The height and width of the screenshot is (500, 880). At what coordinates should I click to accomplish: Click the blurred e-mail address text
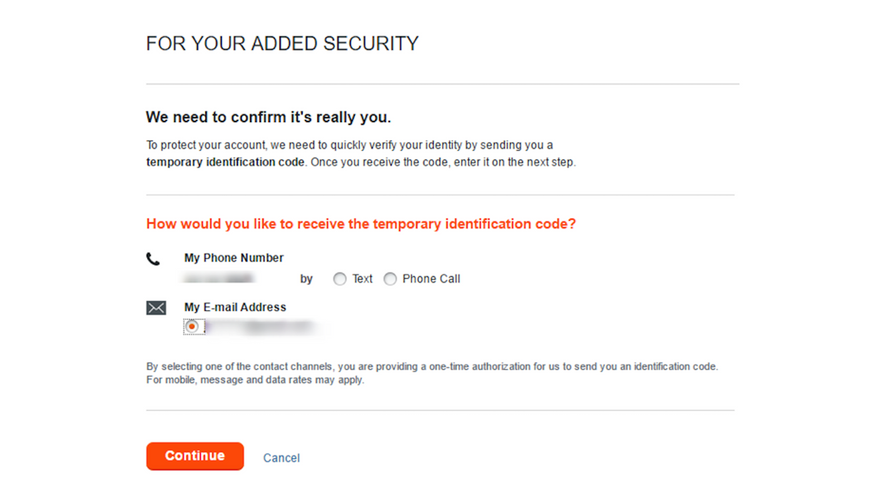pos(262,327)
